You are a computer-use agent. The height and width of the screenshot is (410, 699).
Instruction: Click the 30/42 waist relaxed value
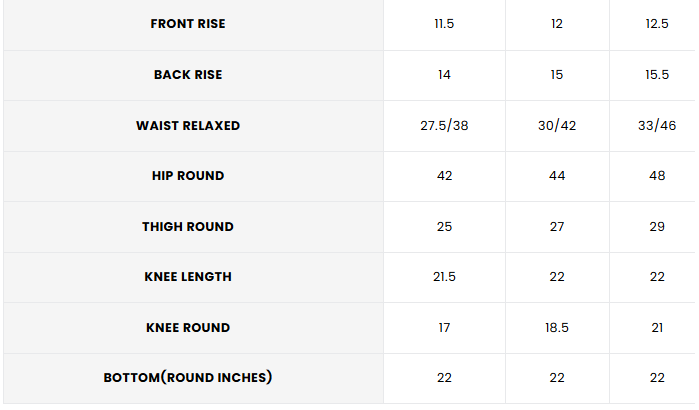click(x=557, y=126)
